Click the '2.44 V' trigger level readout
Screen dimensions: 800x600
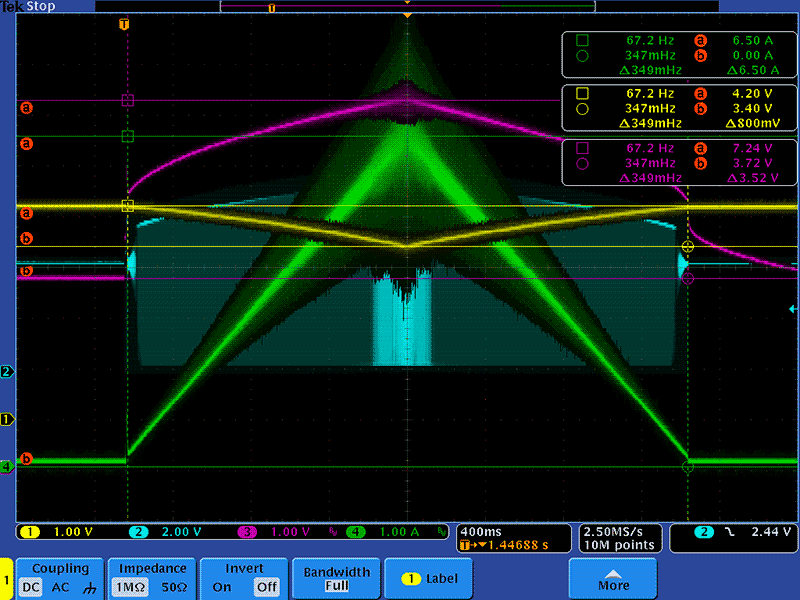click(x=771, y=532)
